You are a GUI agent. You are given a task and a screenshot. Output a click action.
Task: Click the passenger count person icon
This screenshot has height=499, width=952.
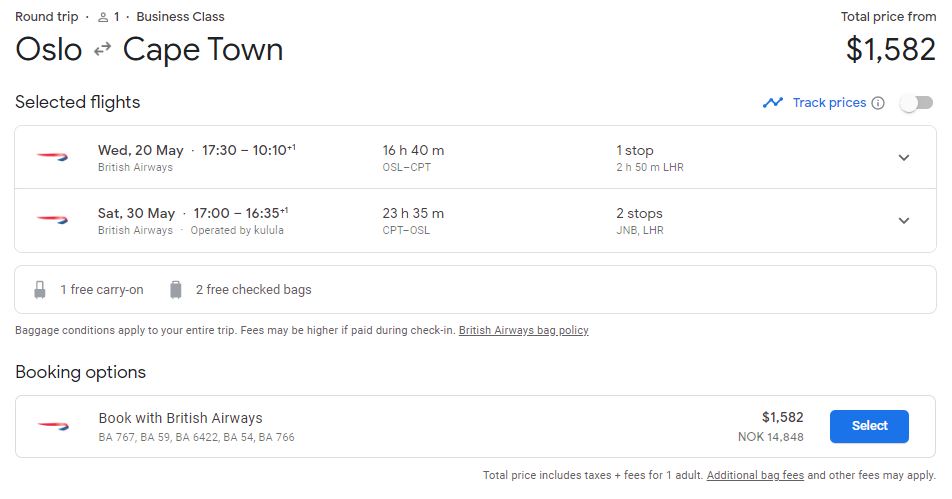click(103, 17)
